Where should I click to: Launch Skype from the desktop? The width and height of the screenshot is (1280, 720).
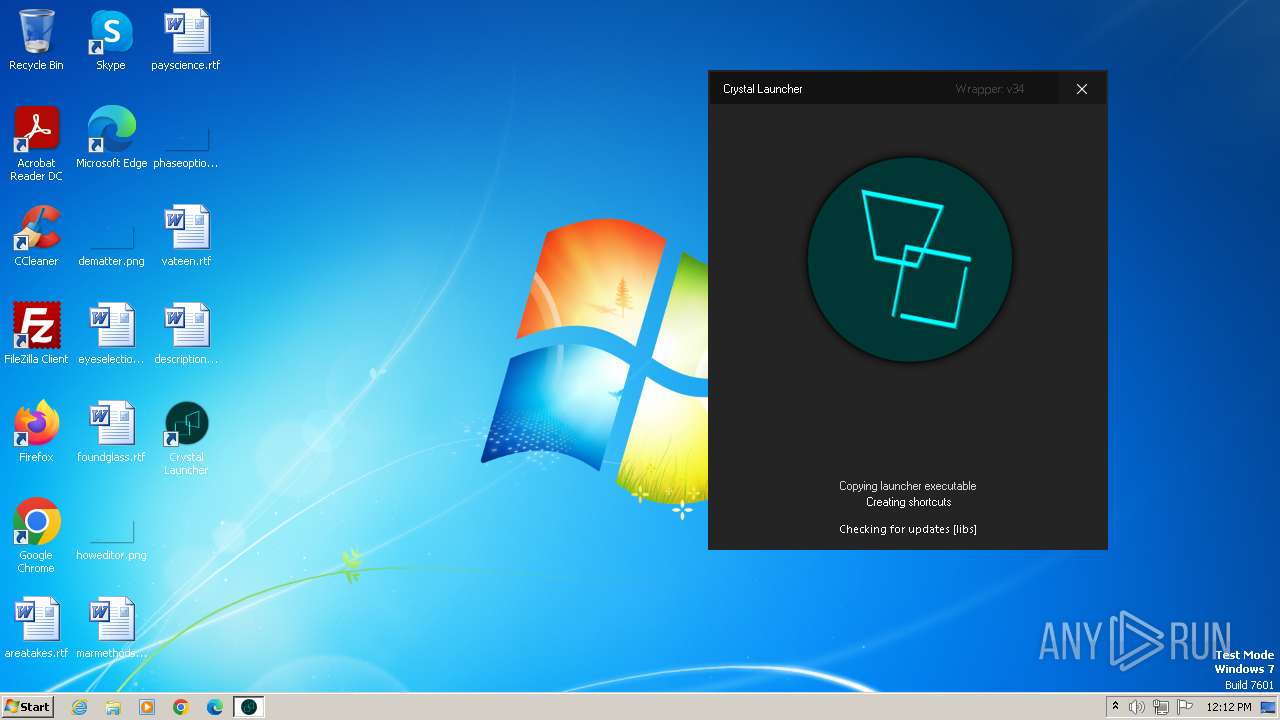click(111, 40)
